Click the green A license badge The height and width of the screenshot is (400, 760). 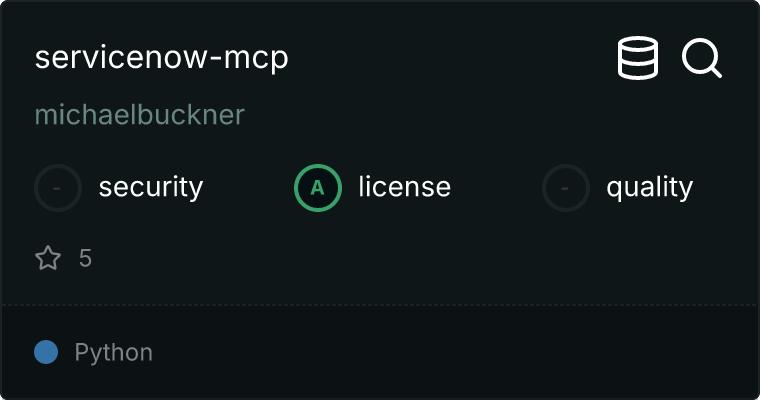[318, 188]
